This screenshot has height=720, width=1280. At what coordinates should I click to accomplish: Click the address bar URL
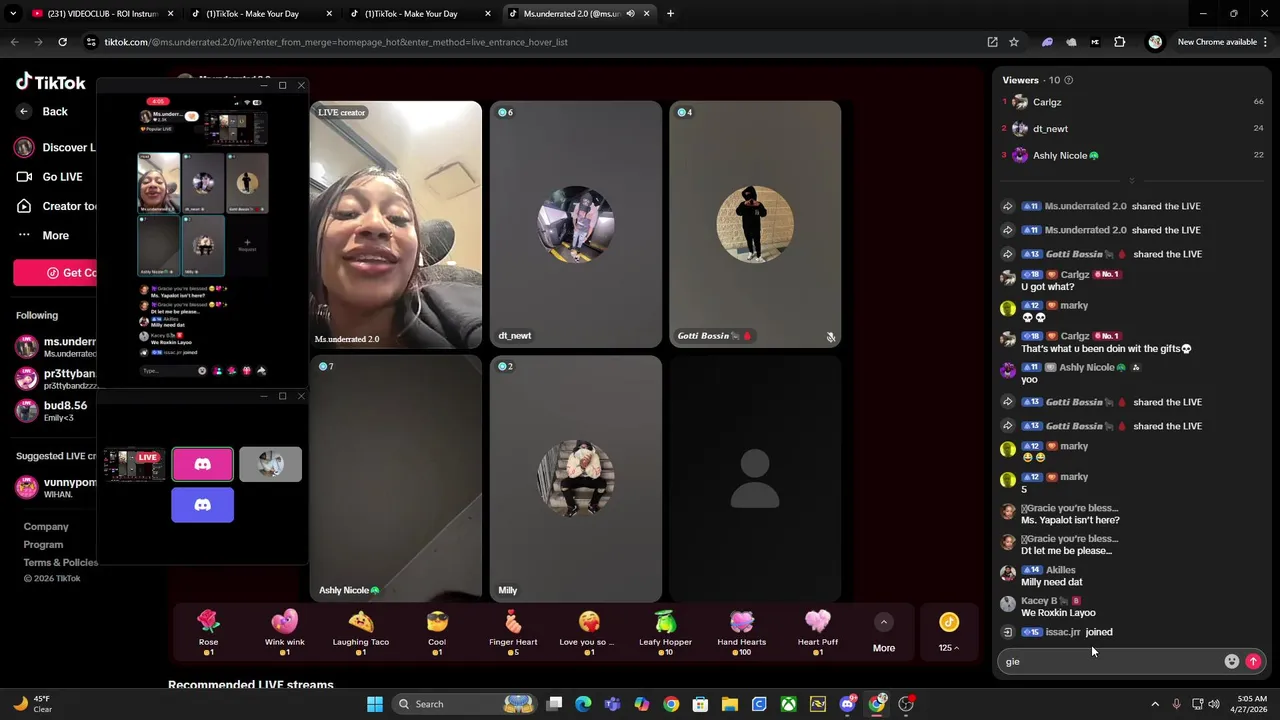tap(335, 42)
